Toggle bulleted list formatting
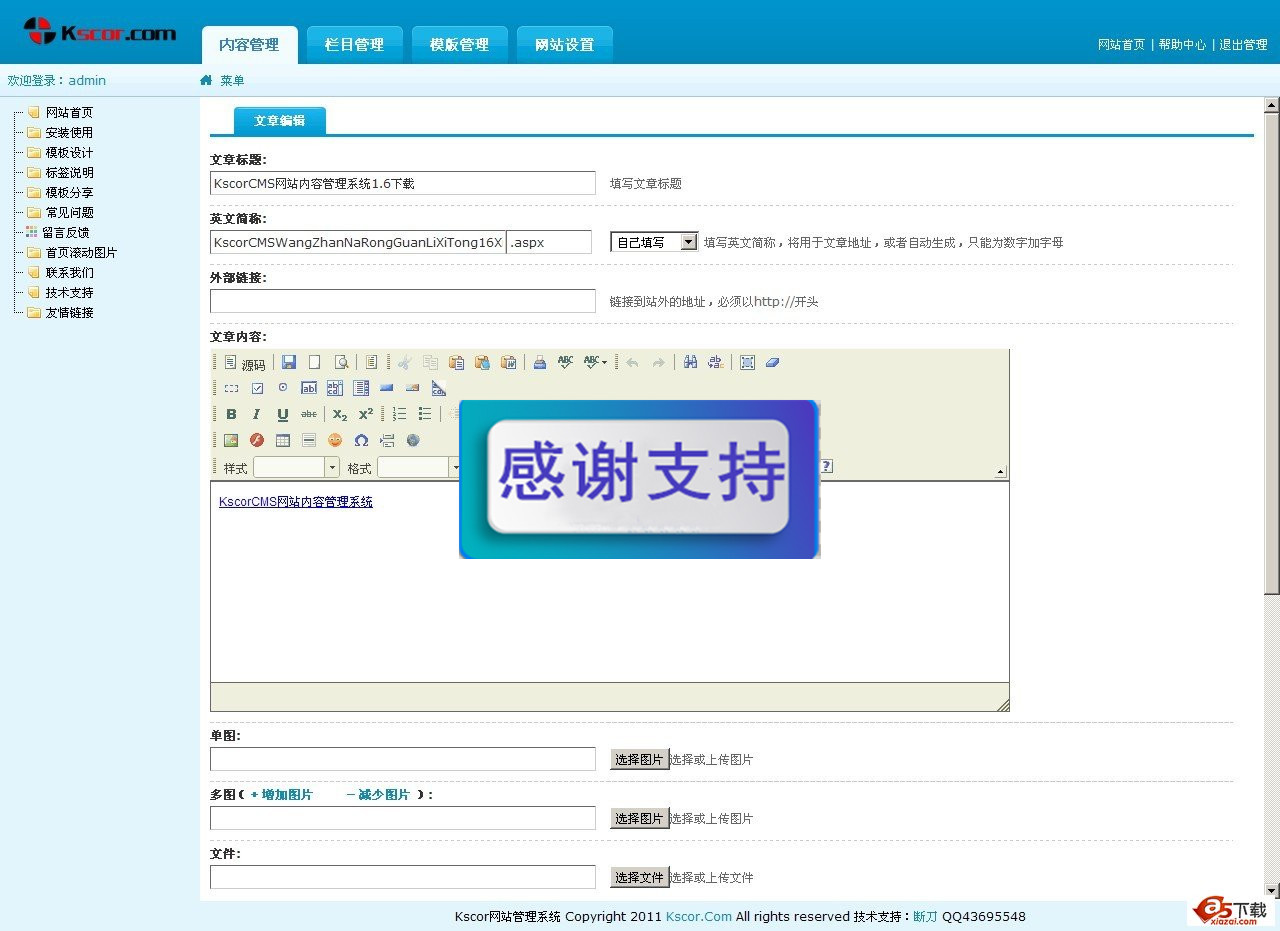The height and width of the screenshot is (931, 1280). (x=425, y=414)
